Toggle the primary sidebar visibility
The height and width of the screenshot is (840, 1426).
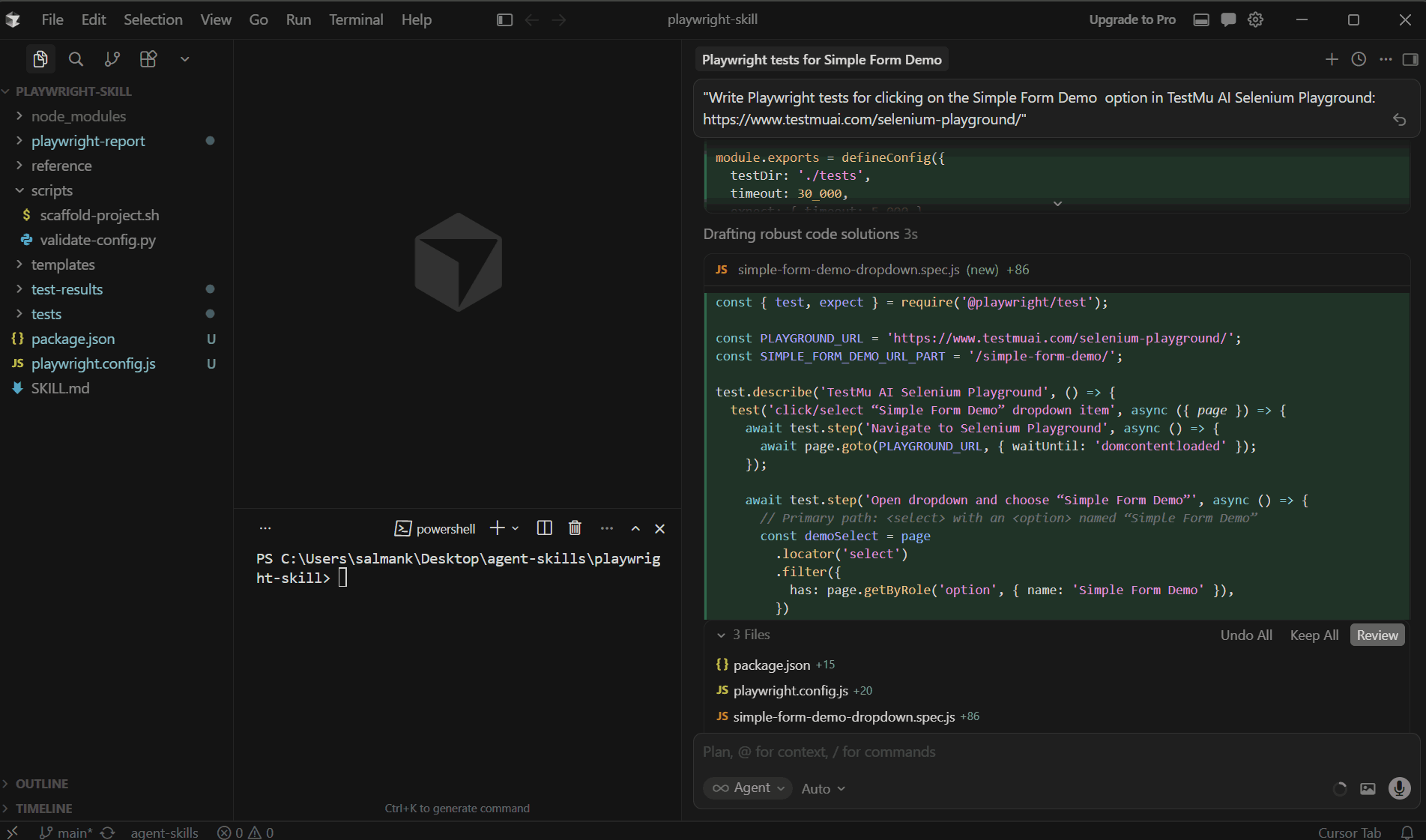tap(504, 19)
